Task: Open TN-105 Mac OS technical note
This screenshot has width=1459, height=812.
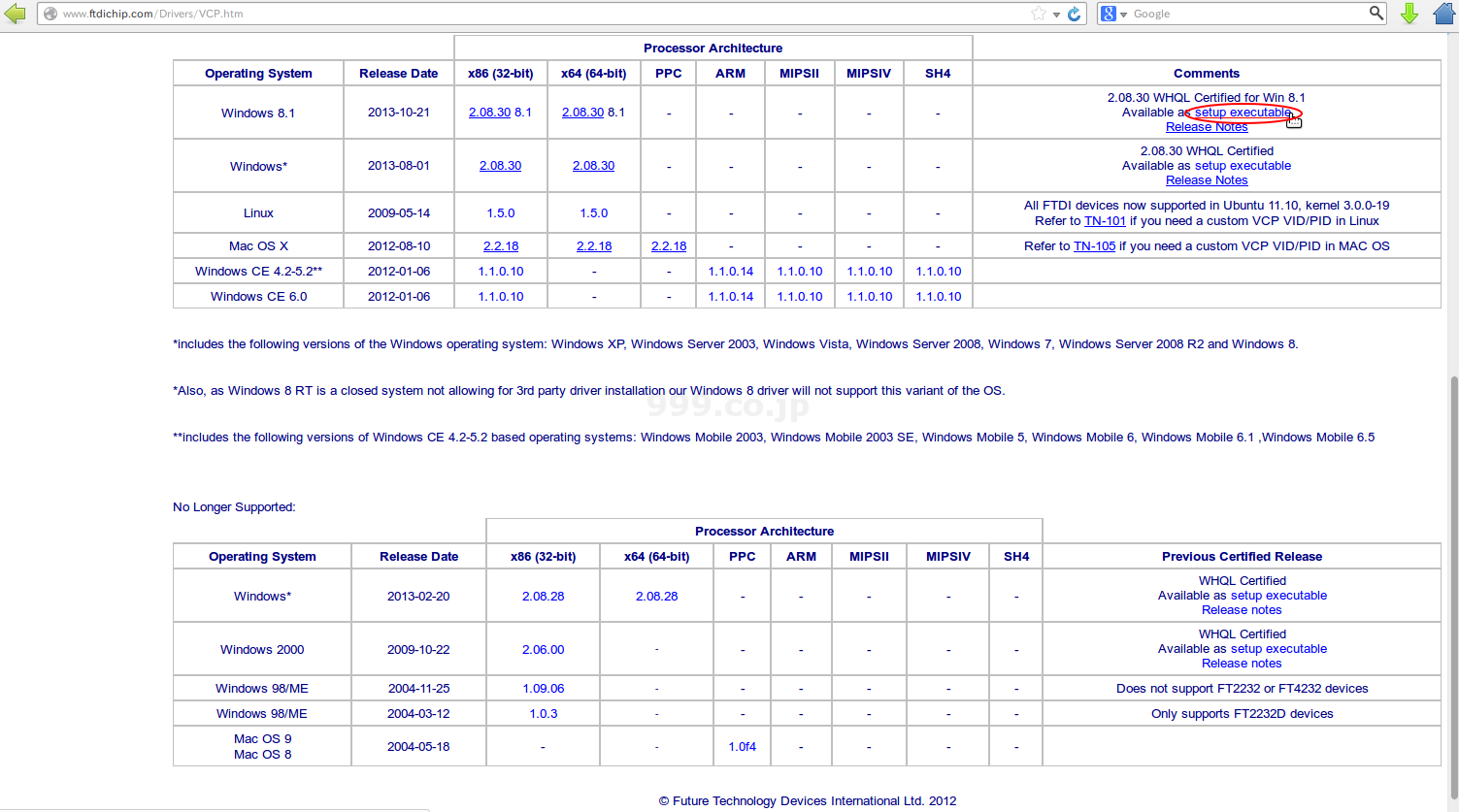Action: pyautogui.click(x=1094, y=246)
